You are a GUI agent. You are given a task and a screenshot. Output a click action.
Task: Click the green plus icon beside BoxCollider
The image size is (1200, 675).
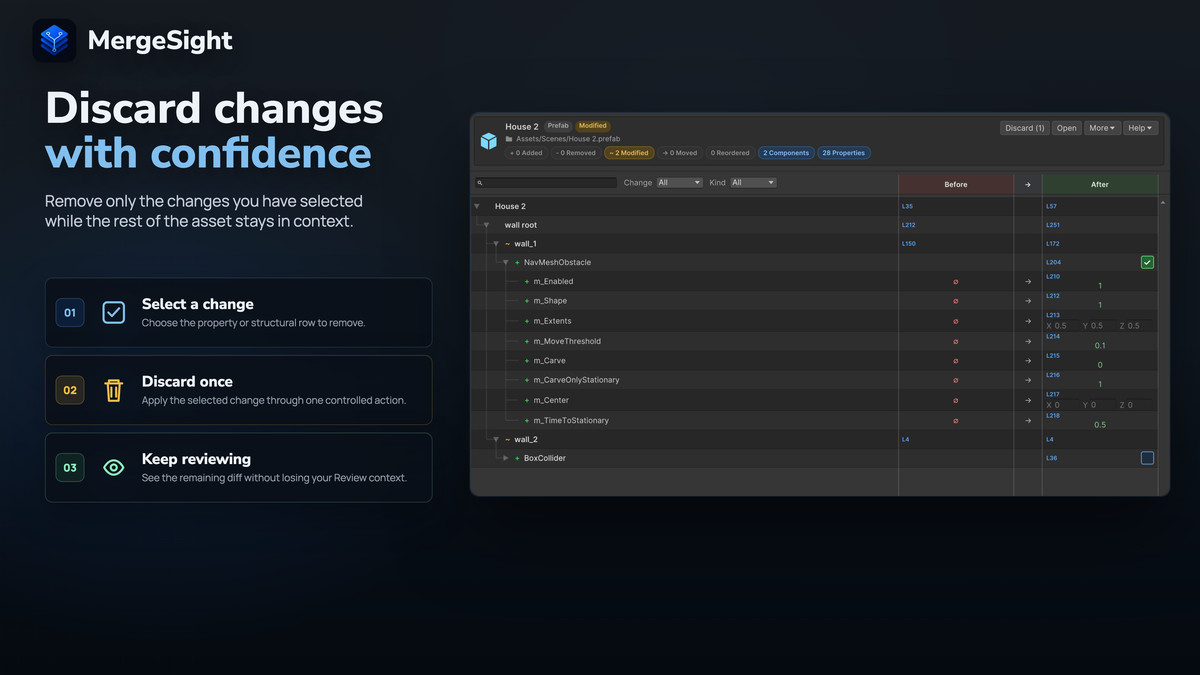click(x=517, y=458)
